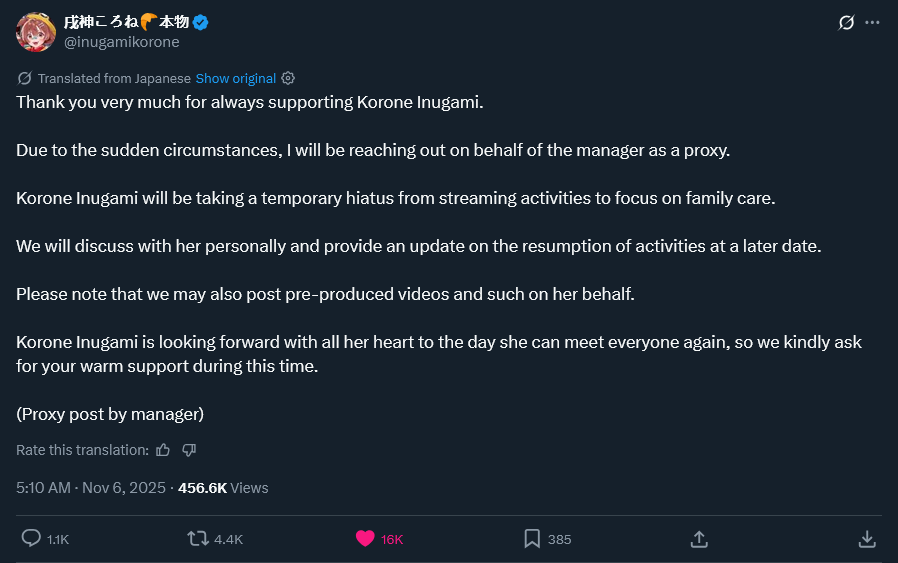This screenshot has height=563, width=898.
Task: Open the three-dot More options menu
Action: pyautogui.click(x=873, y=22)
